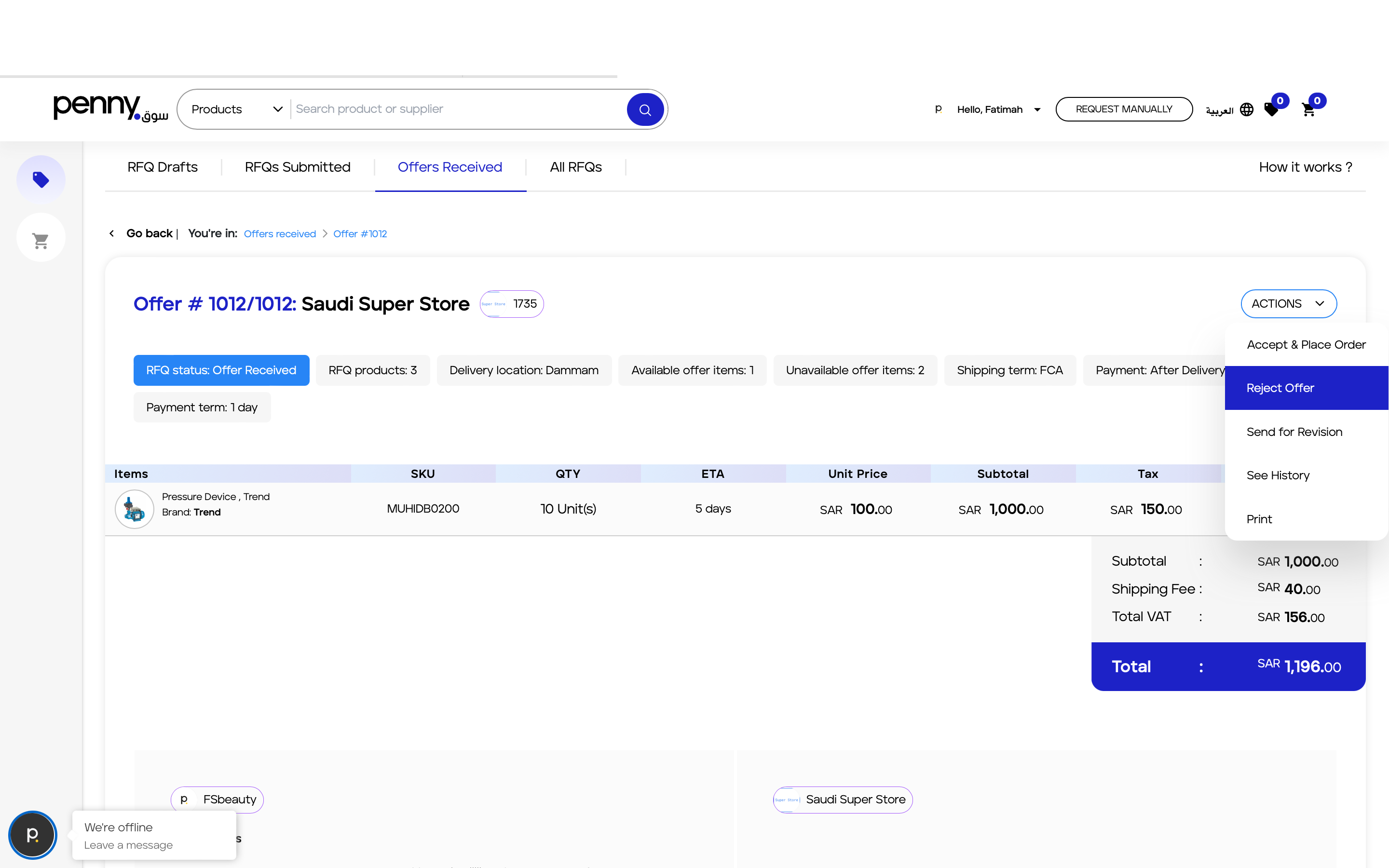Viewport: 1389px width, 868px height.
Task: Open the globe language icon
Action: [x=1247, y=109]
